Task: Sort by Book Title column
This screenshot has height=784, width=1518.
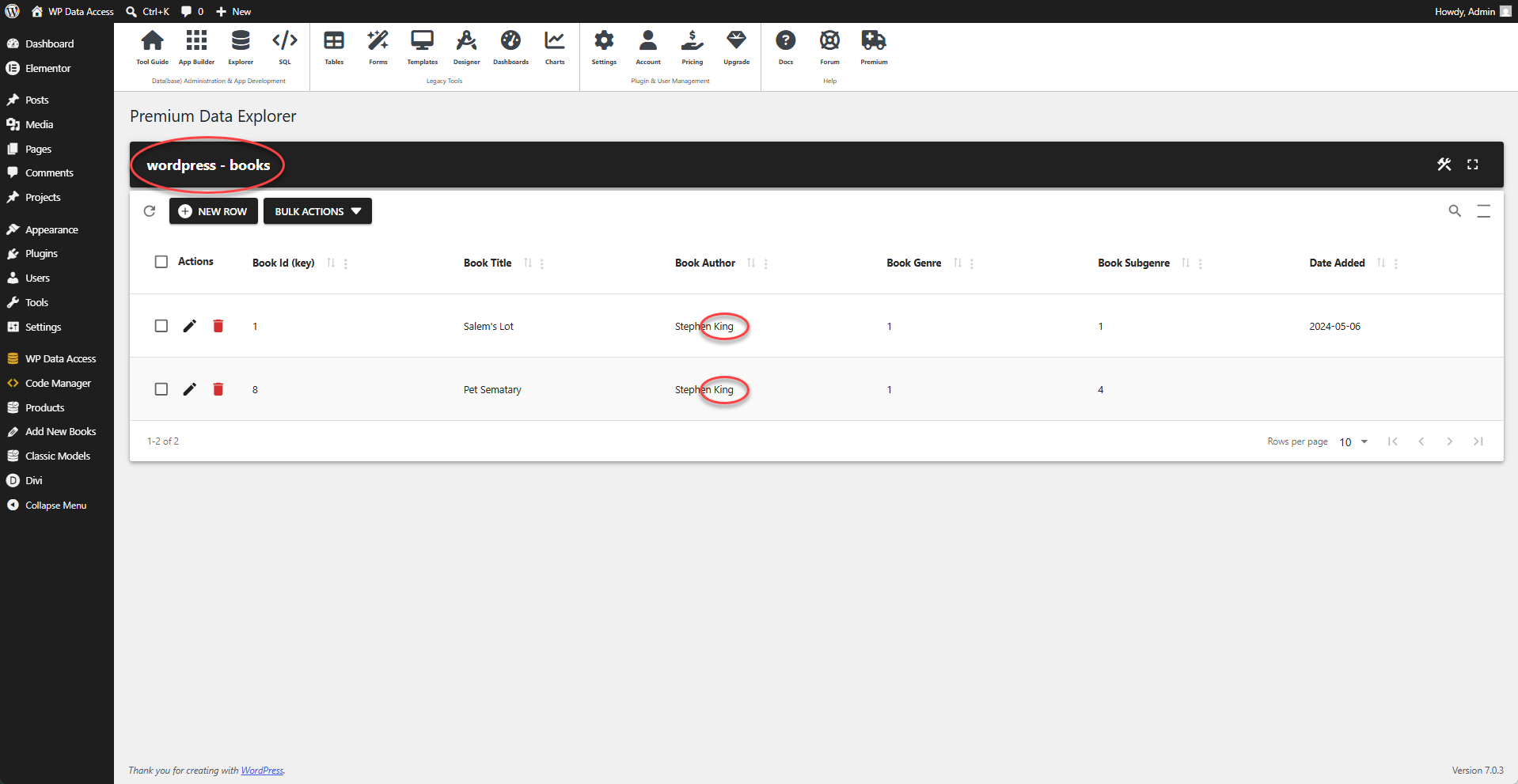Action: tap(528, 263)
